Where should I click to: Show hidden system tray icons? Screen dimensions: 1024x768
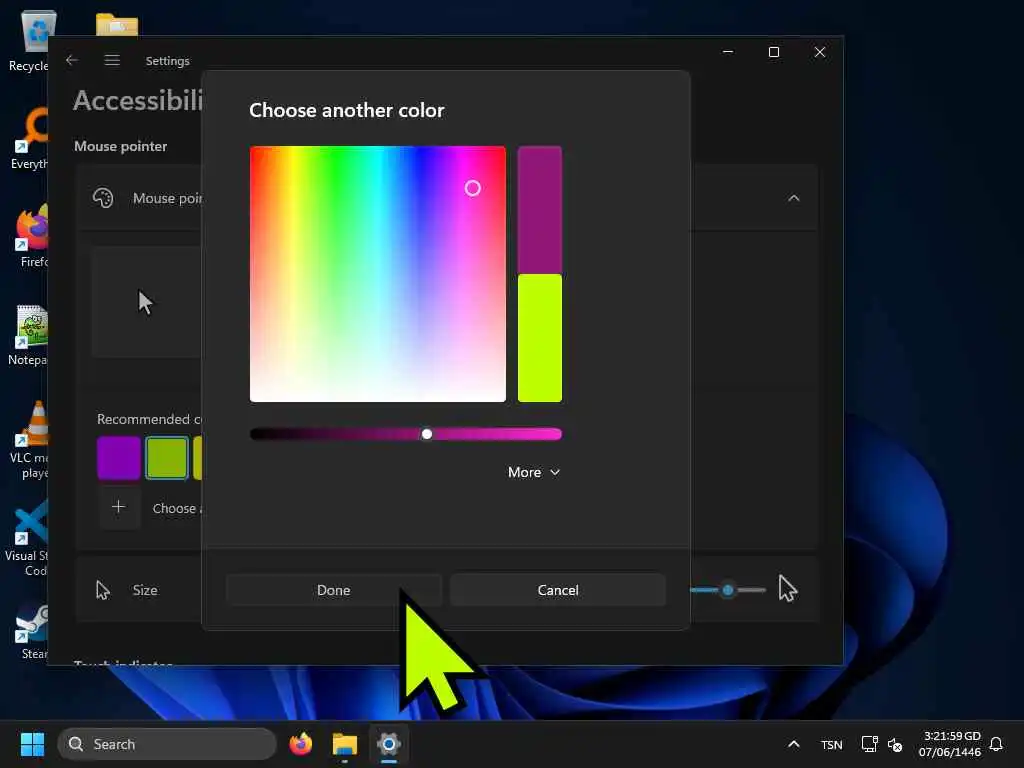793,744
